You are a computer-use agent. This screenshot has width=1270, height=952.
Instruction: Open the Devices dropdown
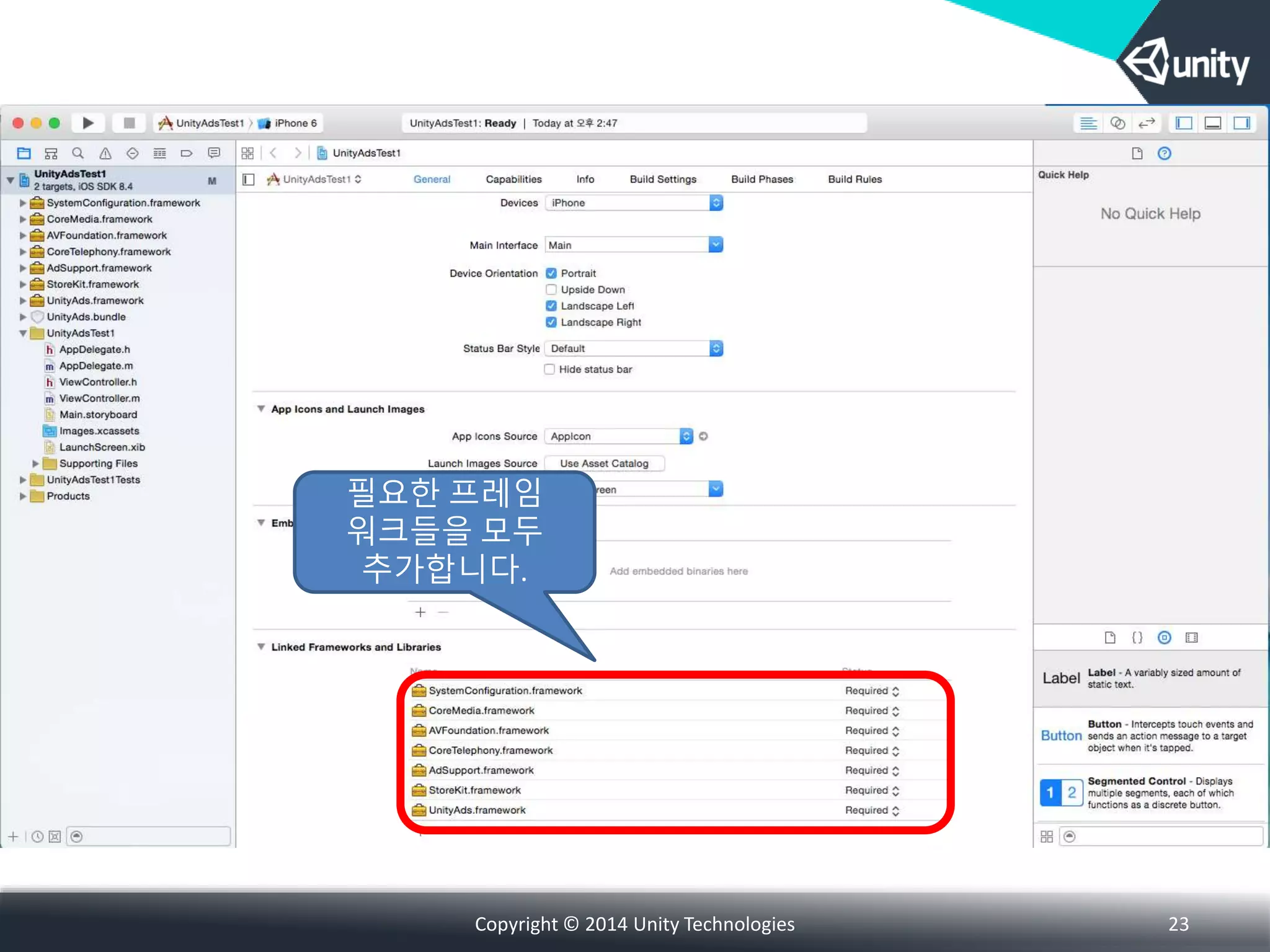pyautogui.click(x=634, y=203)
